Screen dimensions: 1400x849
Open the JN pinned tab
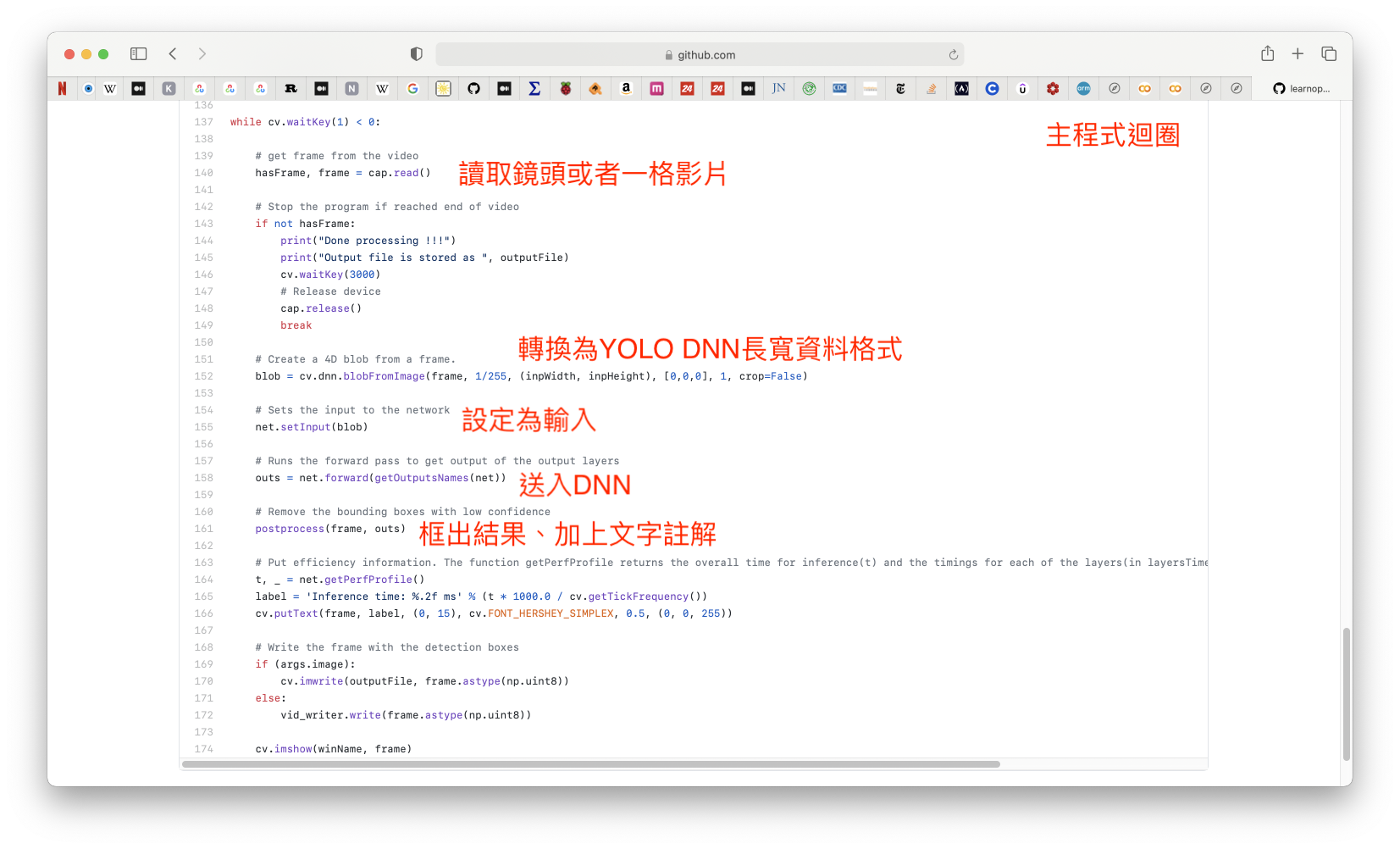tap(778, 88)
